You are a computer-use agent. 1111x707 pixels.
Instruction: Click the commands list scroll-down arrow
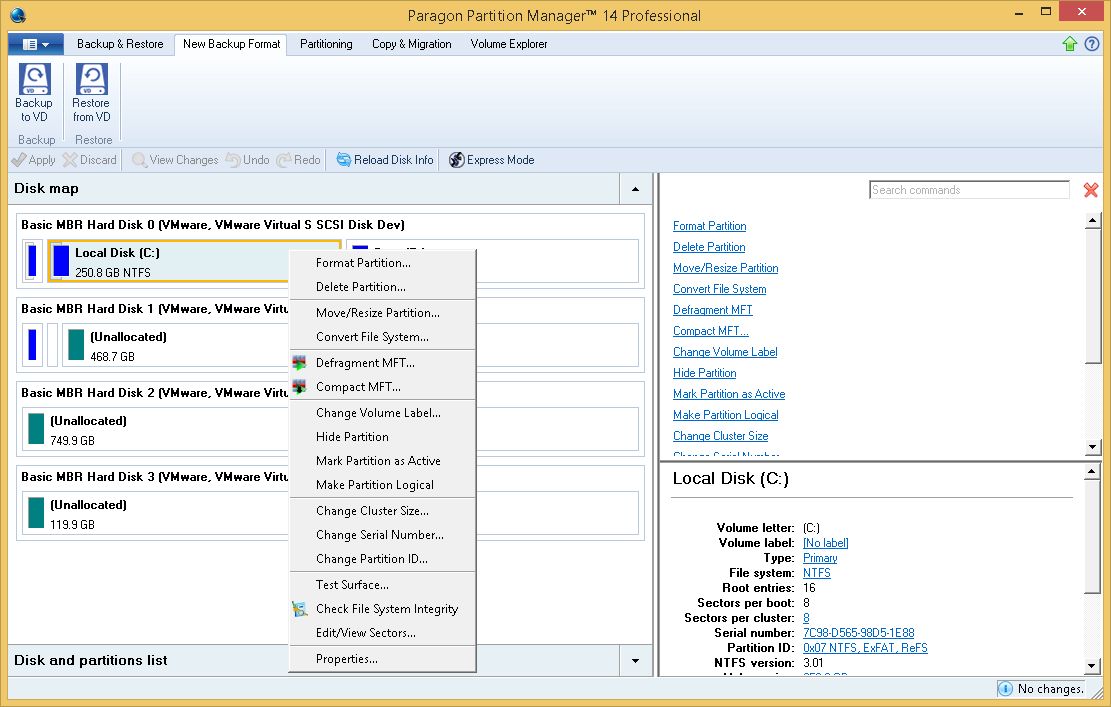(1093, 447)
